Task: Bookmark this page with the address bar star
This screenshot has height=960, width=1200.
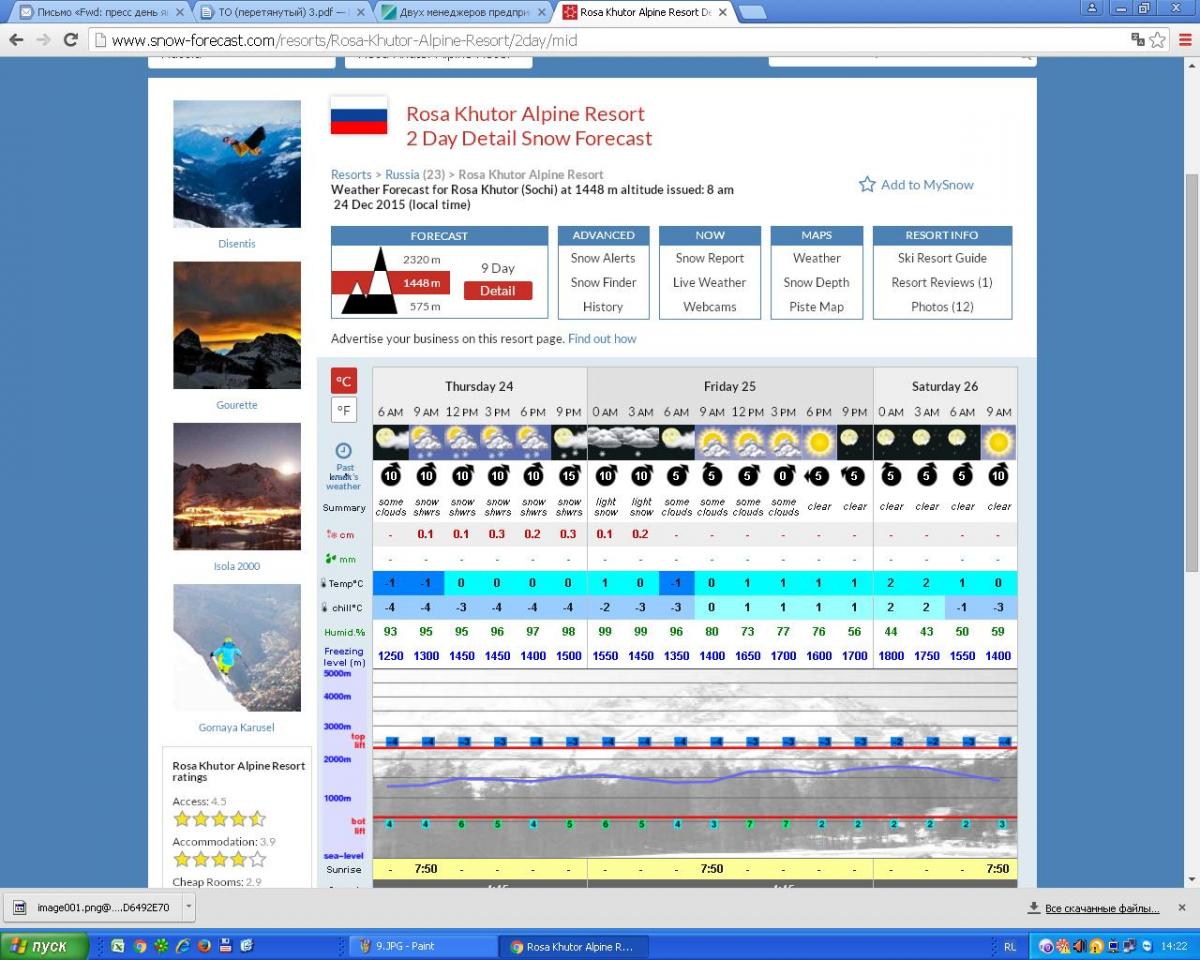Action: coord(1157,40)
